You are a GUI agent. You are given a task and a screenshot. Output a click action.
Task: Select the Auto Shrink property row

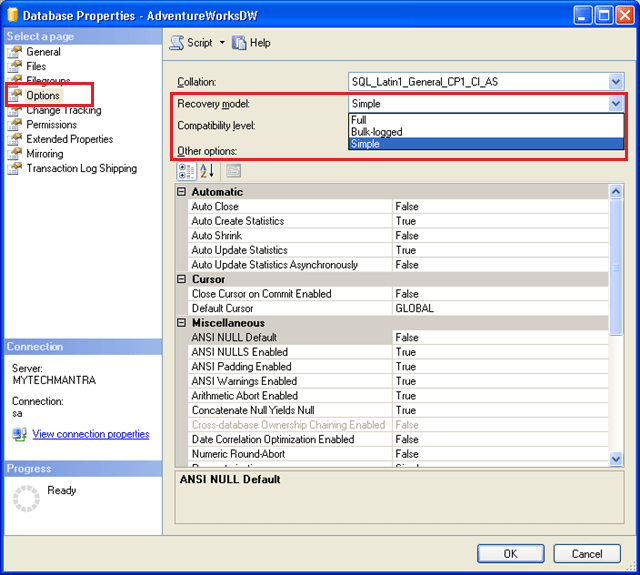coord(398,235)
